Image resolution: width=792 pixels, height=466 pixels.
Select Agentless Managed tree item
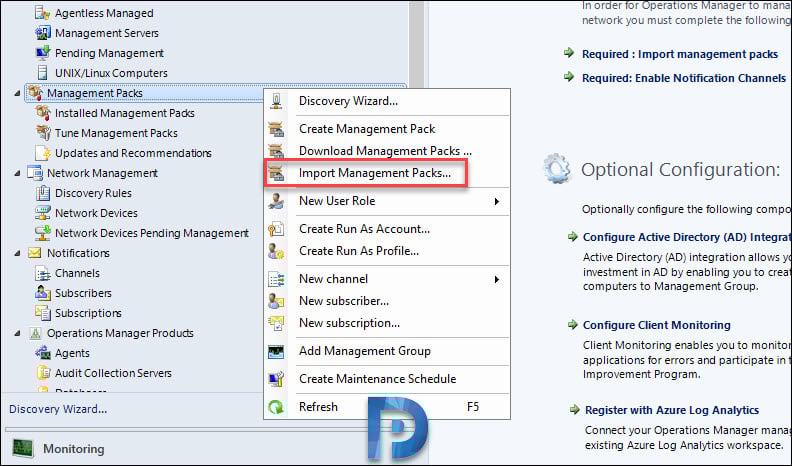[104, 13]
